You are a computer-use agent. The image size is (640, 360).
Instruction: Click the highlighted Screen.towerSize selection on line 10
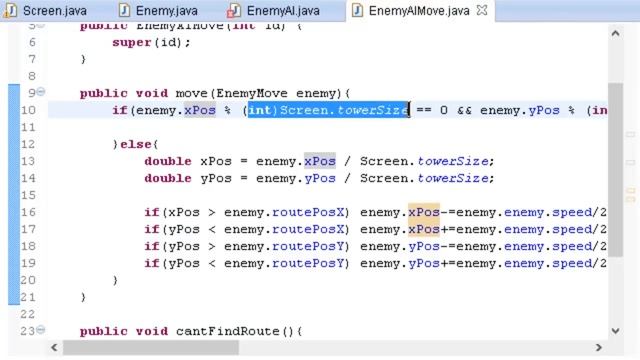[328, 110]
